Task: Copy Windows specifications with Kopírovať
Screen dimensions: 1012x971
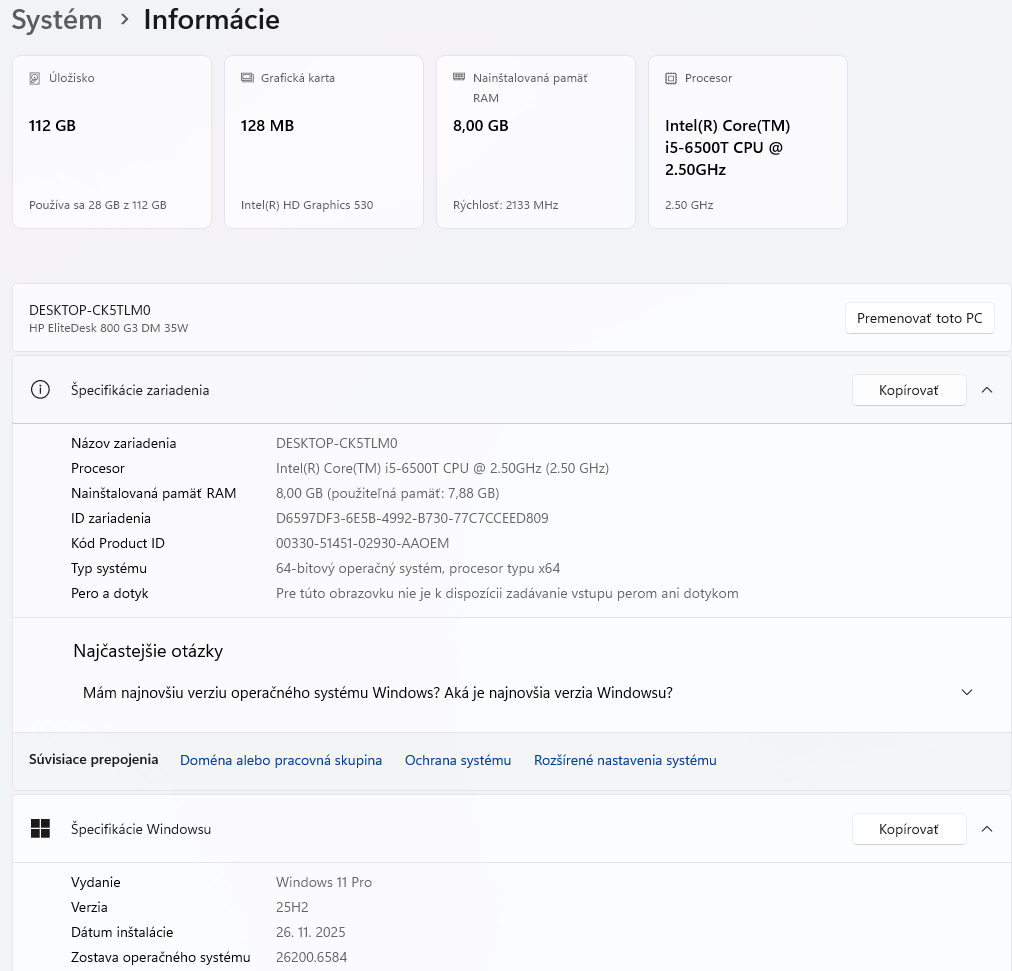Action: click(909, 829)
